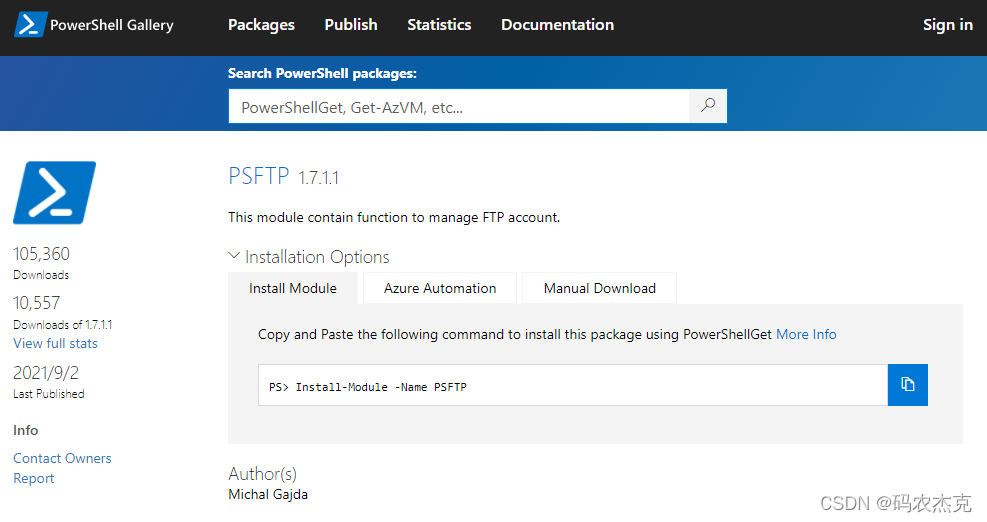Click the PSFTP package title
987x522 pixels.
click(259, 176)
